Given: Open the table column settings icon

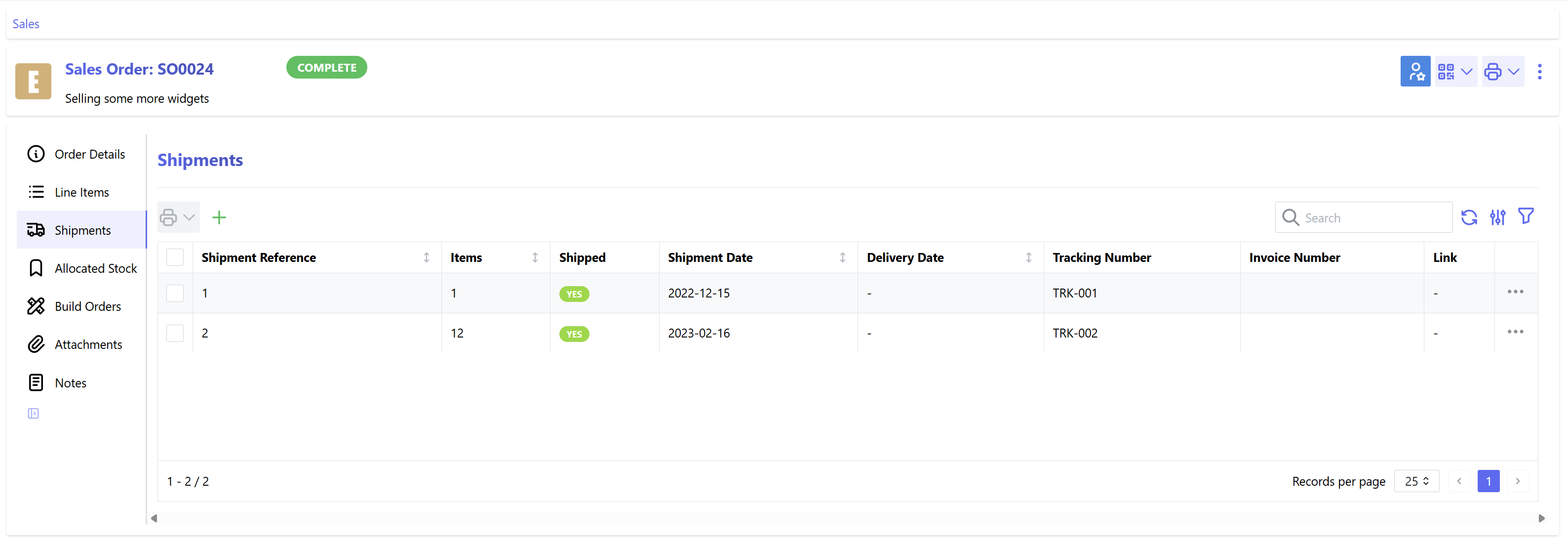Looking at the screenshot, I should 1498,217.
